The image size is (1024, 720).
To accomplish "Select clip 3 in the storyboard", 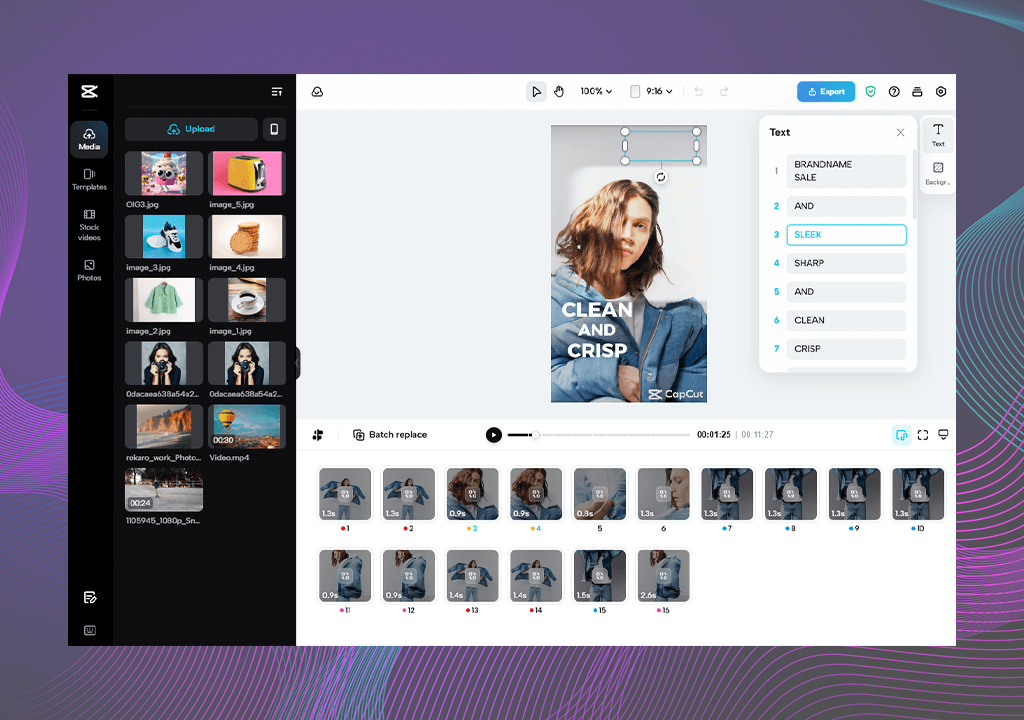I will click(x=472, y=494).
